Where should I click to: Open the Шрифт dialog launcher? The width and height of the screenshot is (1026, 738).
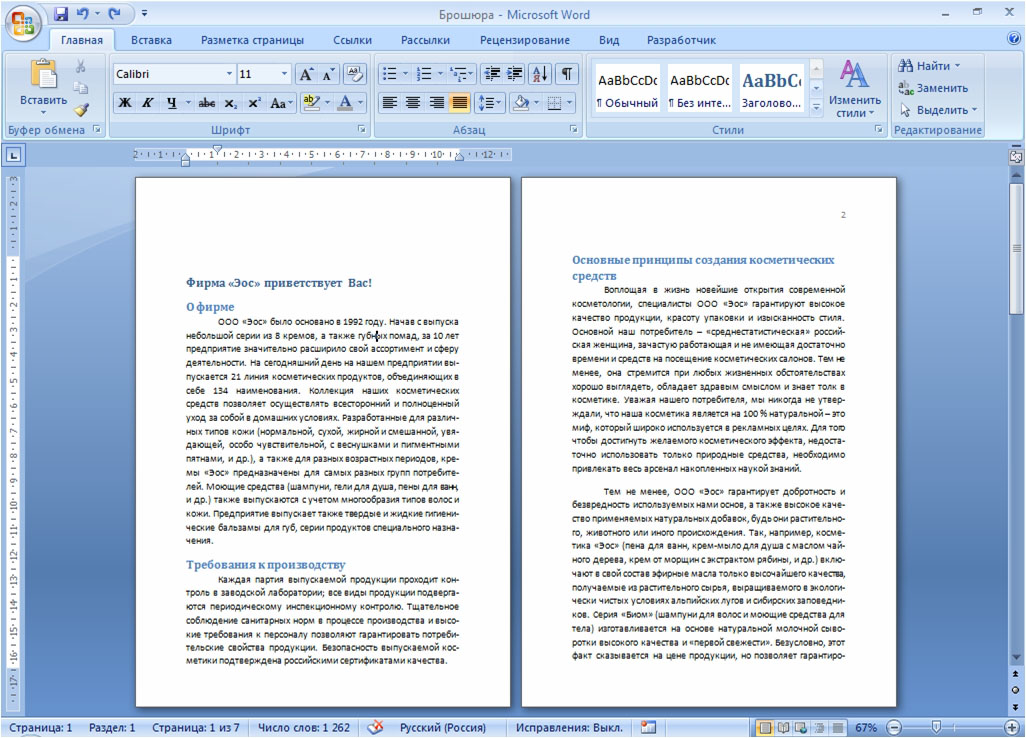click(x=361, y=130)
